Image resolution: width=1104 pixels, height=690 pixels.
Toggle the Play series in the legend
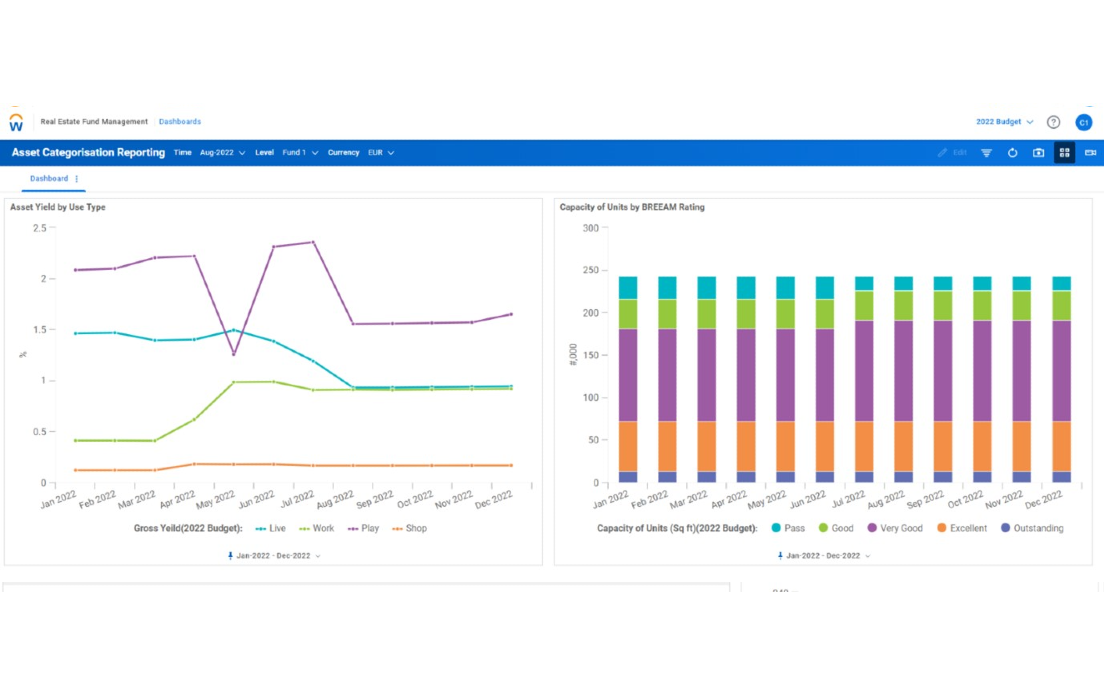pos(363,528)
